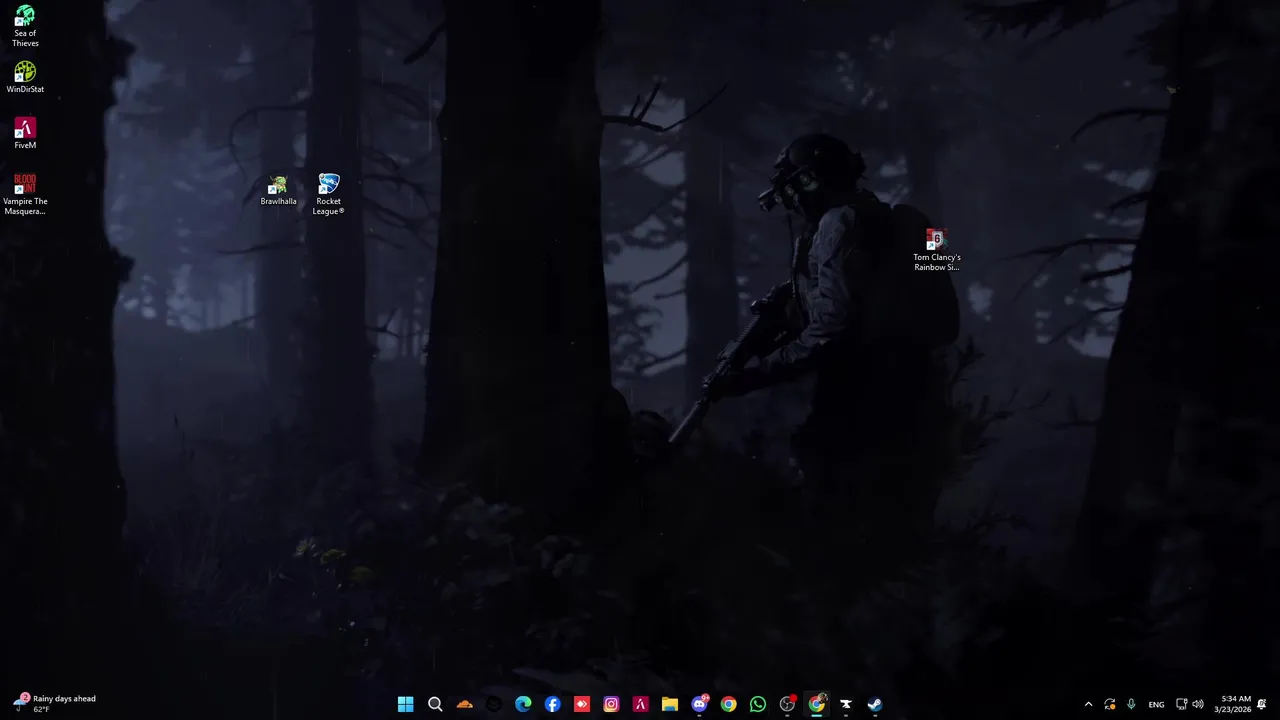This screenshot has height=720, width=1280.
Task: Launch the orange Cloudflare taskbar app
Action: pos(464,704)
